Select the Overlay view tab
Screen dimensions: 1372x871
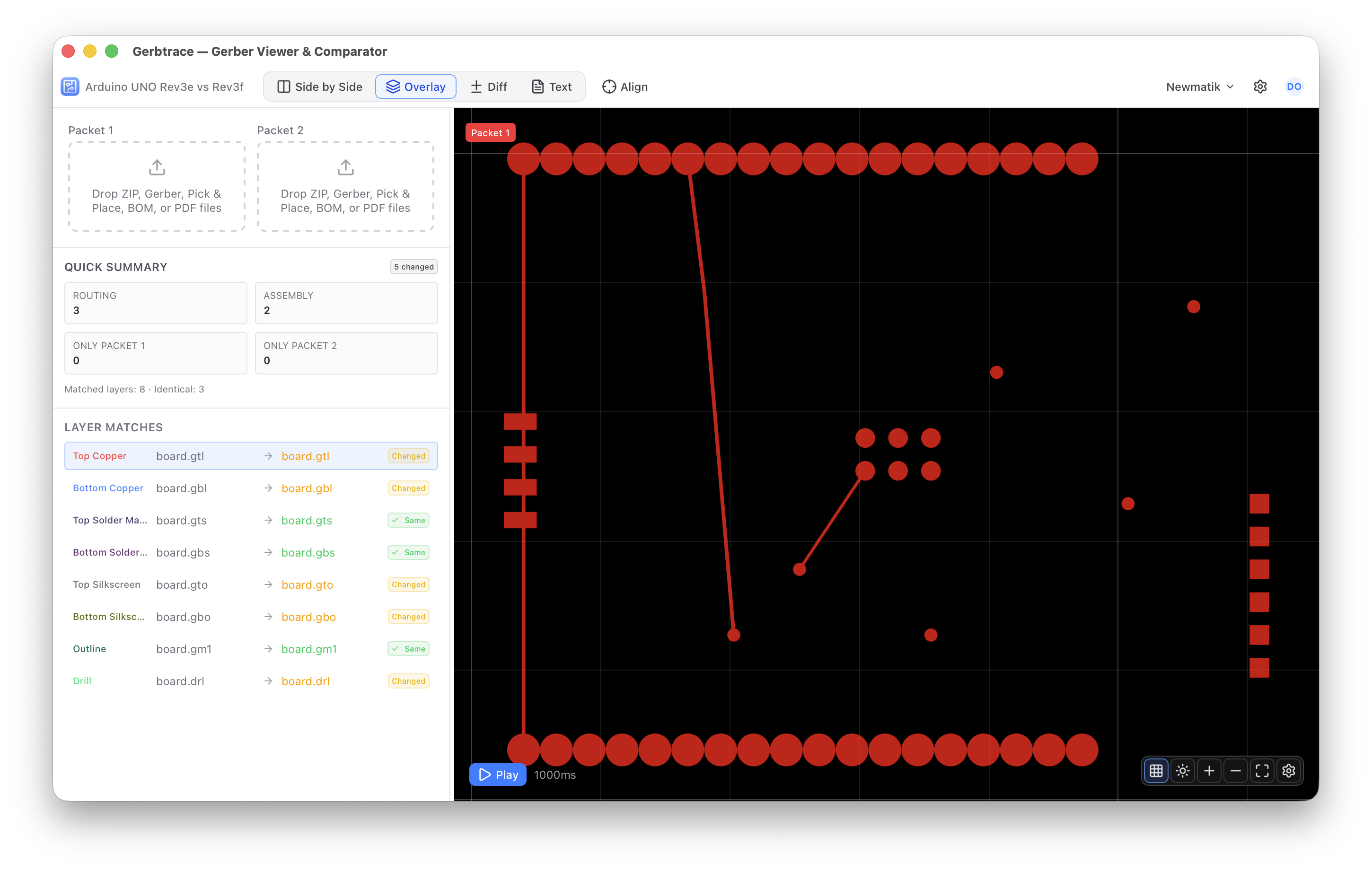pos(415,87)
